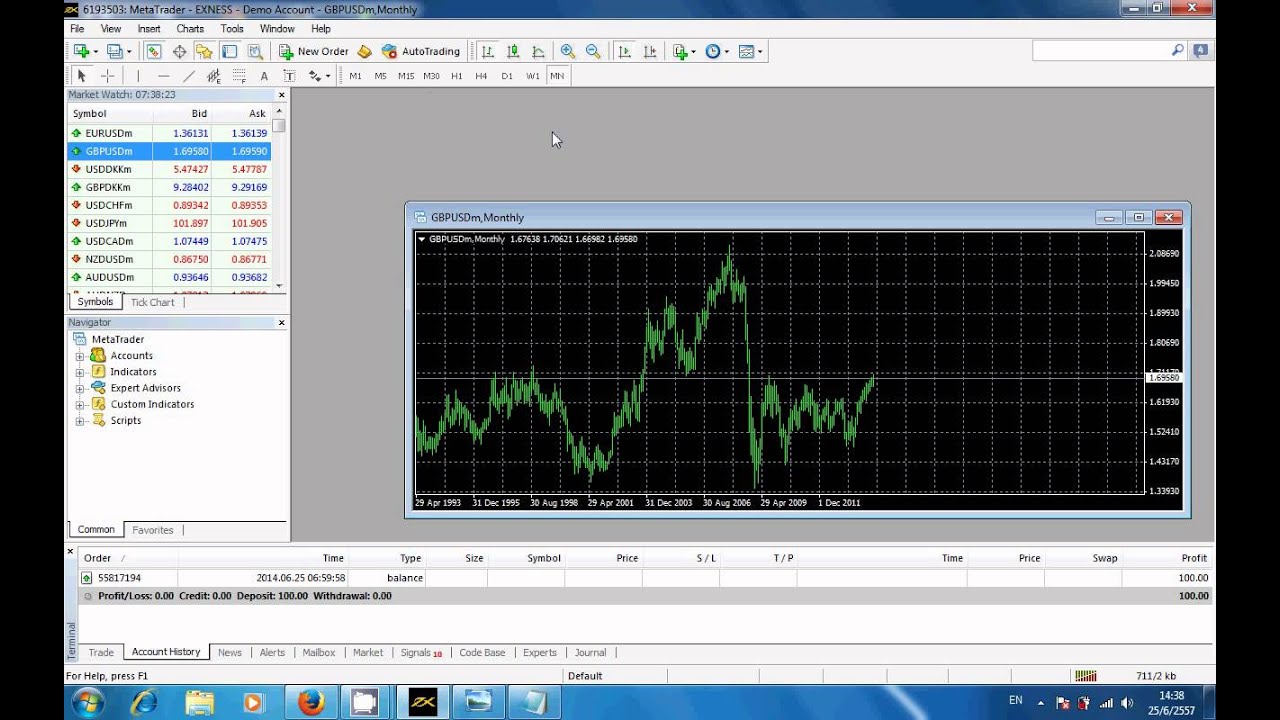This screenshot has height=720, width=1280.
Task: Switch chart to M1 timeframe
Action: (355, 76)
